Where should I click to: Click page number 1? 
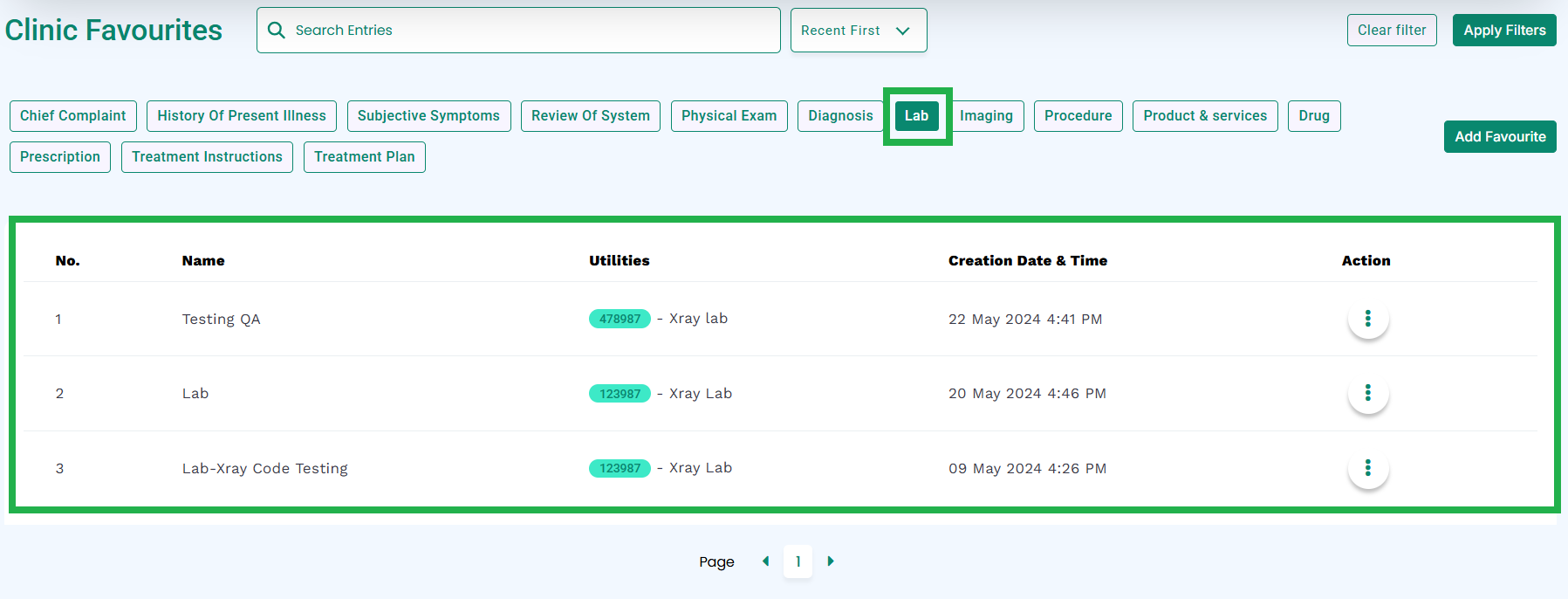point(798,561)
